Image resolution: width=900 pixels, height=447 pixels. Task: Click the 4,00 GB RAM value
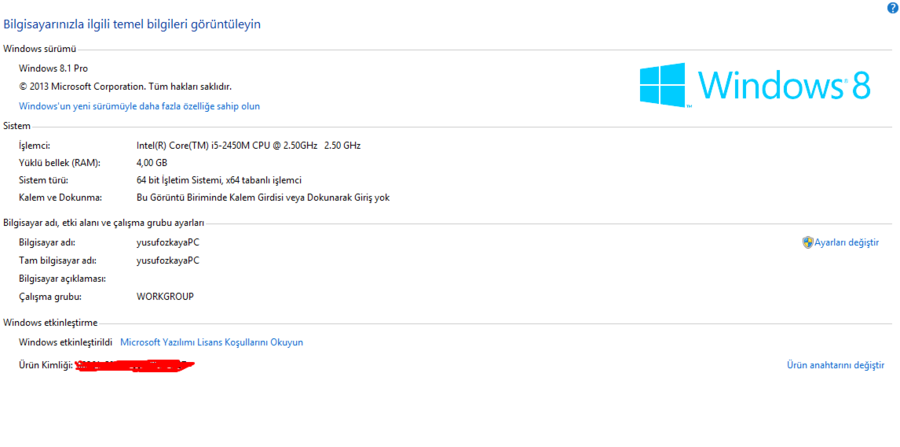click(x=152, y=163)
